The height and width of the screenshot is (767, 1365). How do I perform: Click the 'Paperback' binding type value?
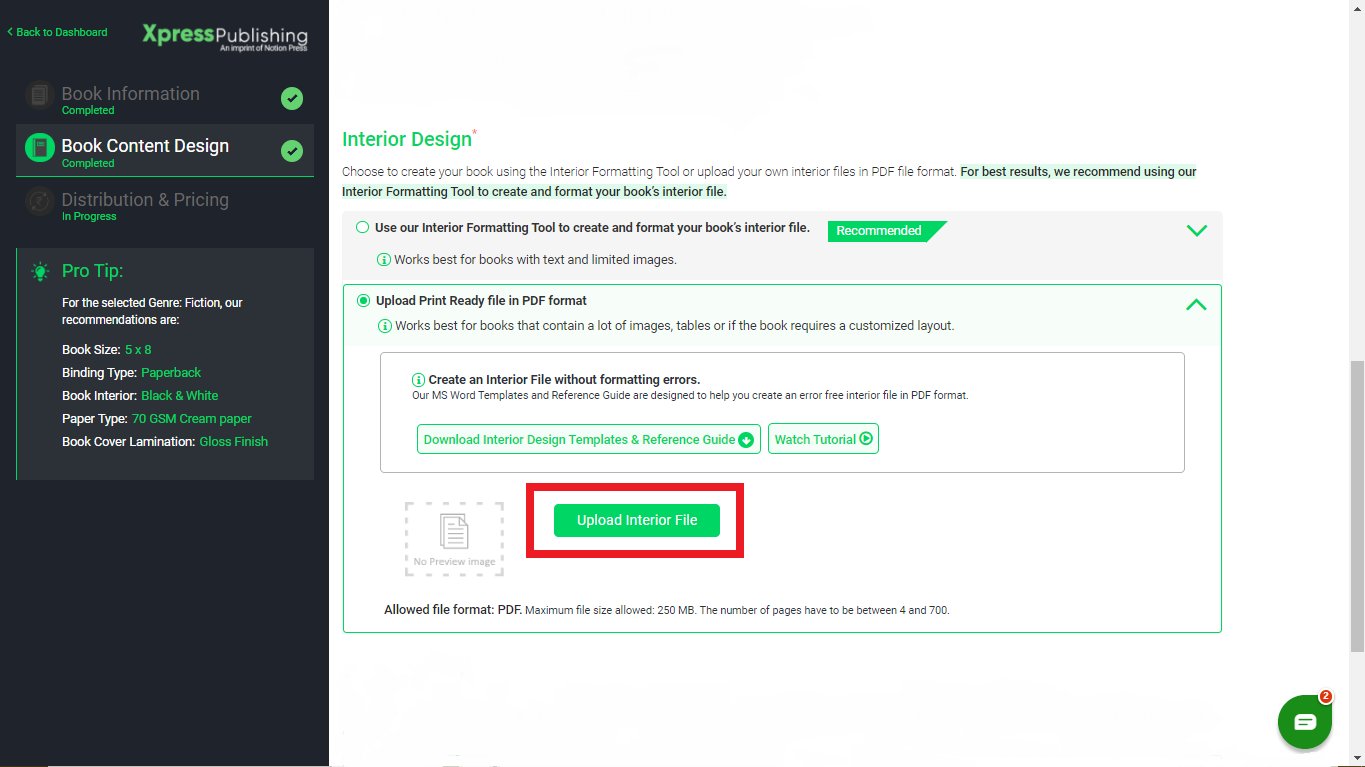coord(171,373)
